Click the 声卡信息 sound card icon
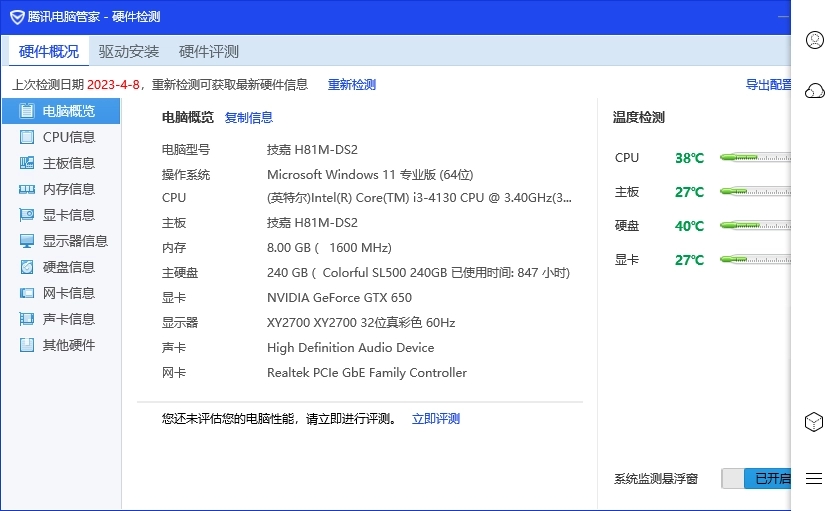Screen dimensions: 830x511 (26, 319)
